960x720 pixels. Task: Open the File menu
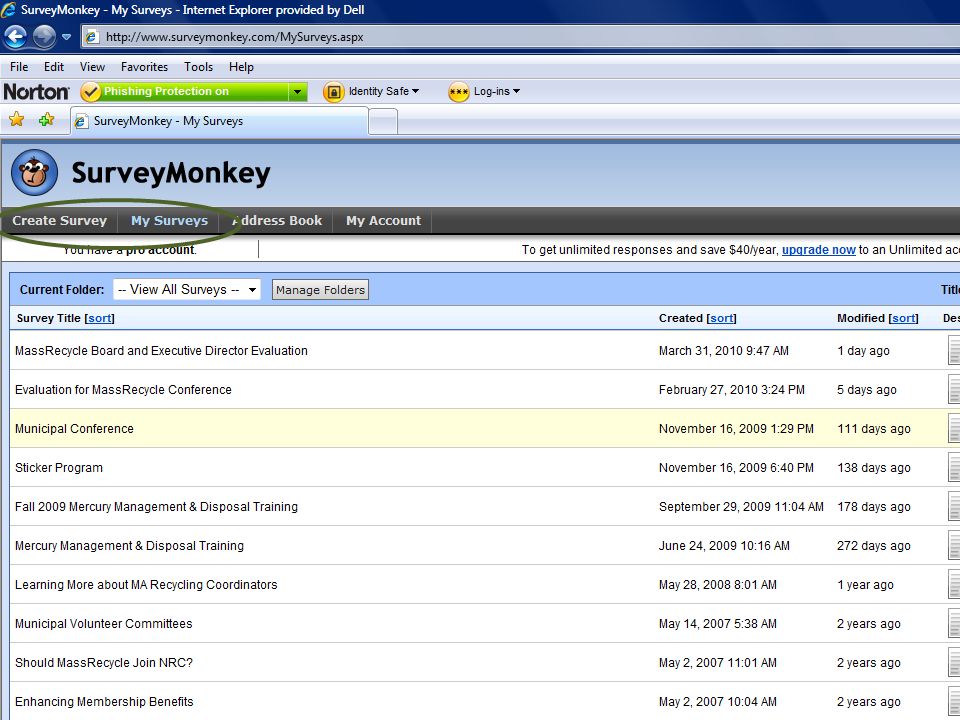tap(19, 67)
